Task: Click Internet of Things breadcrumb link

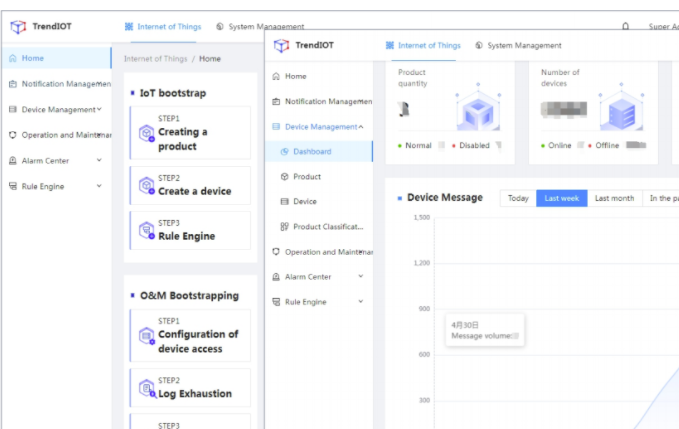Action: 155,59
